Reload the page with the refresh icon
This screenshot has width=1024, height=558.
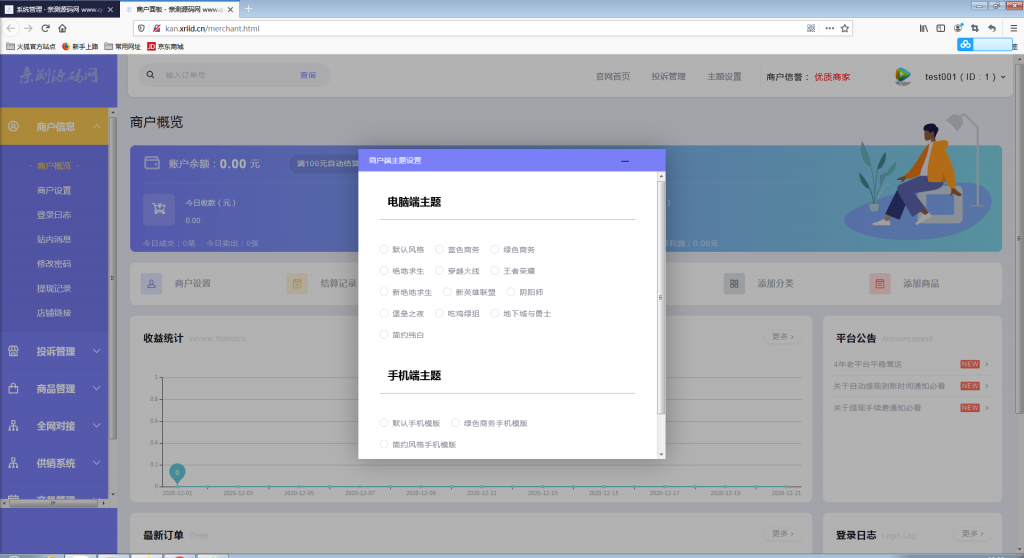[45, 28]
